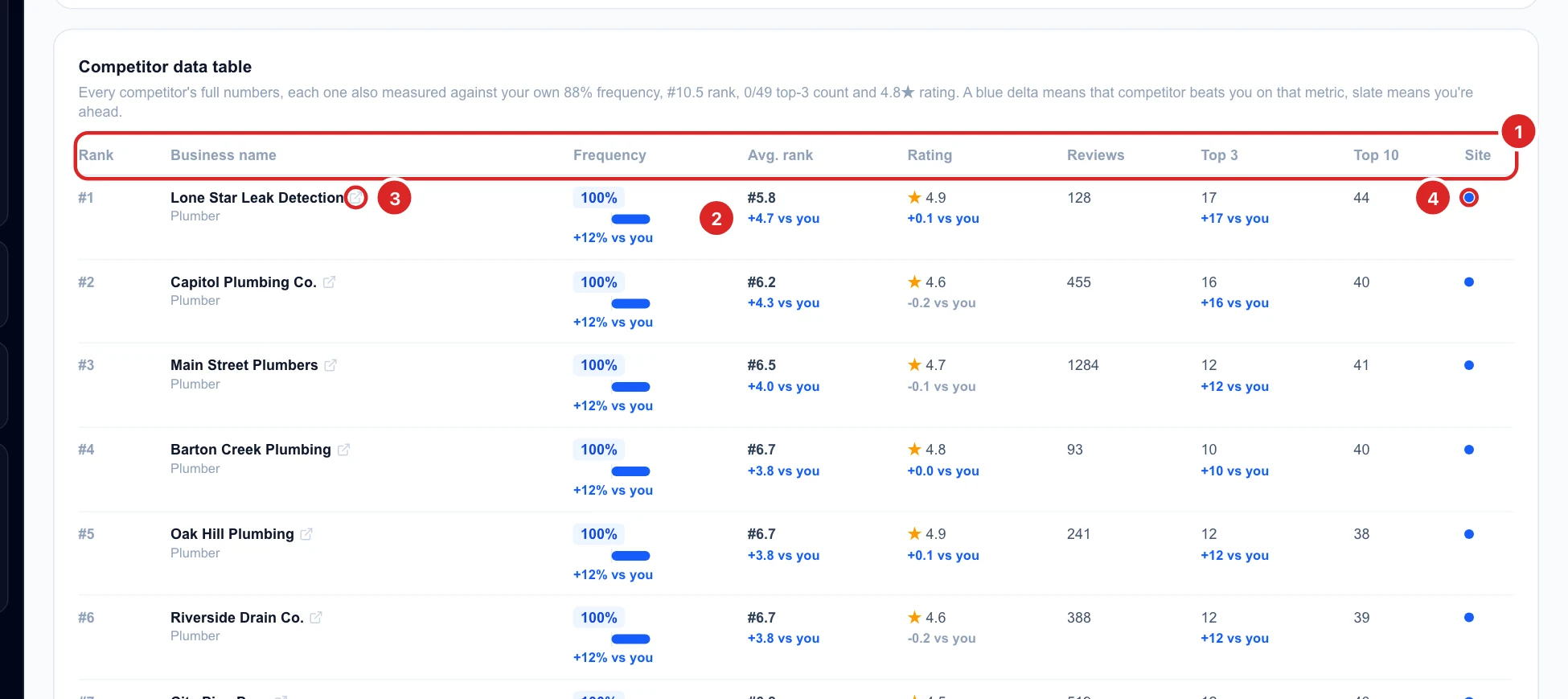Open the Riverside Drain Co. business name
This screenshot has height=699, width=1568.
237,618
